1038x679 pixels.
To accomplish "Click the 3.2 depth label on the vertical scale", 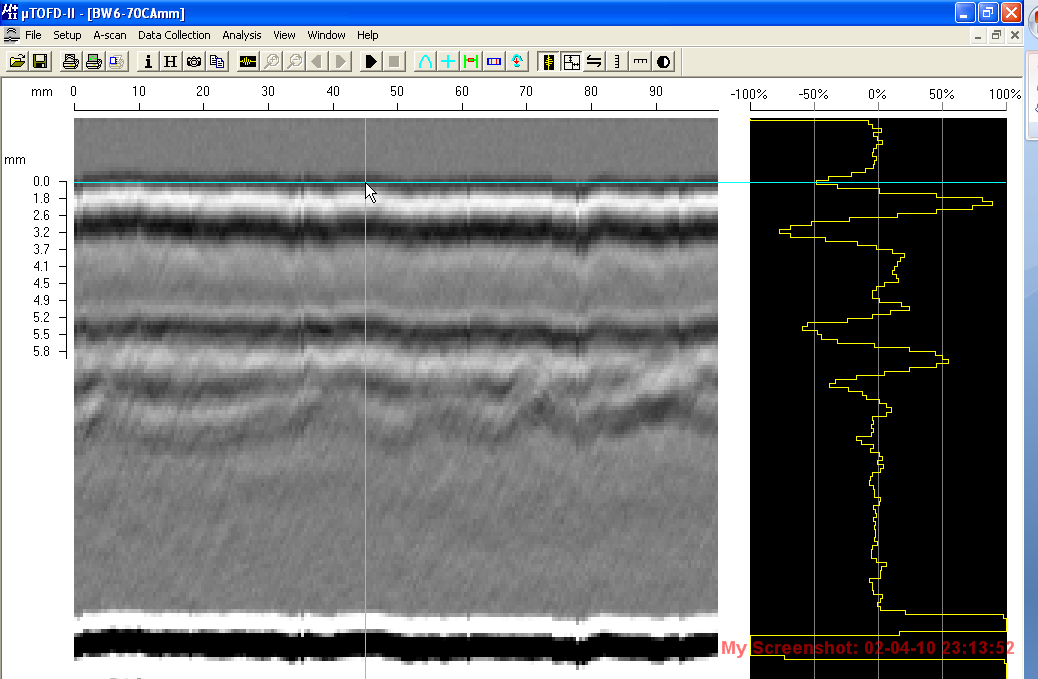I will pos(41,232).
